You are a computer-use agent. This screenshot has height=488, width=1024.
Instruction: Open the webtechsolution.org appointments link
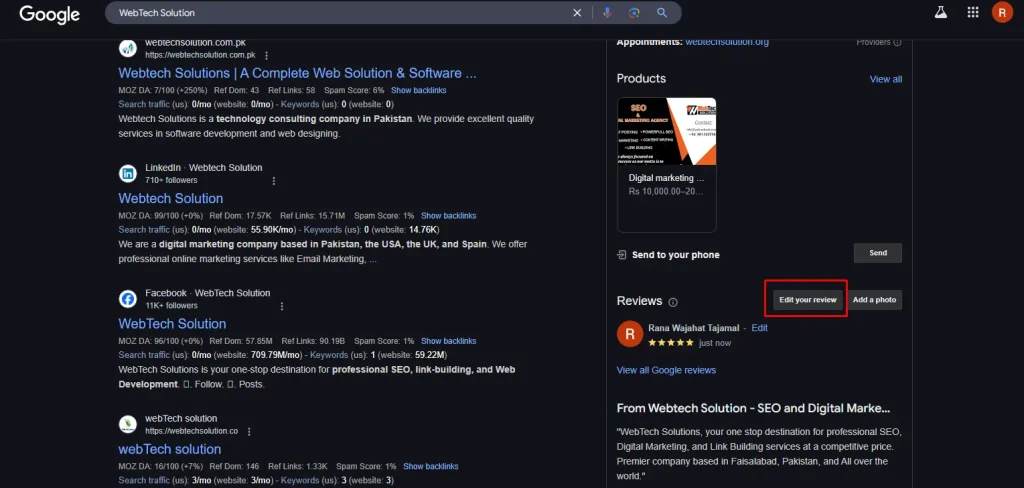[727, 42]
